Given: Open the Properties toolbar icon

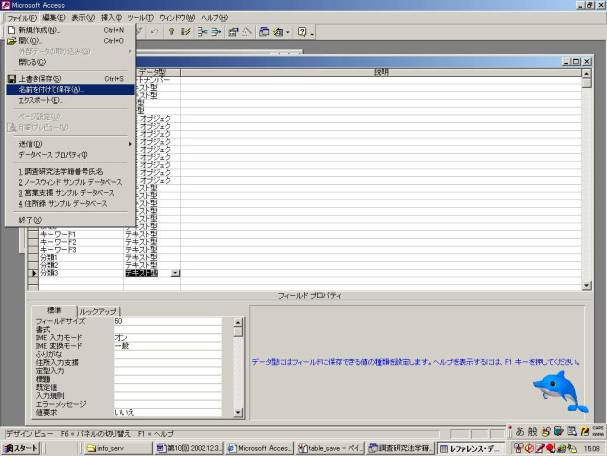Looking at the screenshot, I should 233,32.
